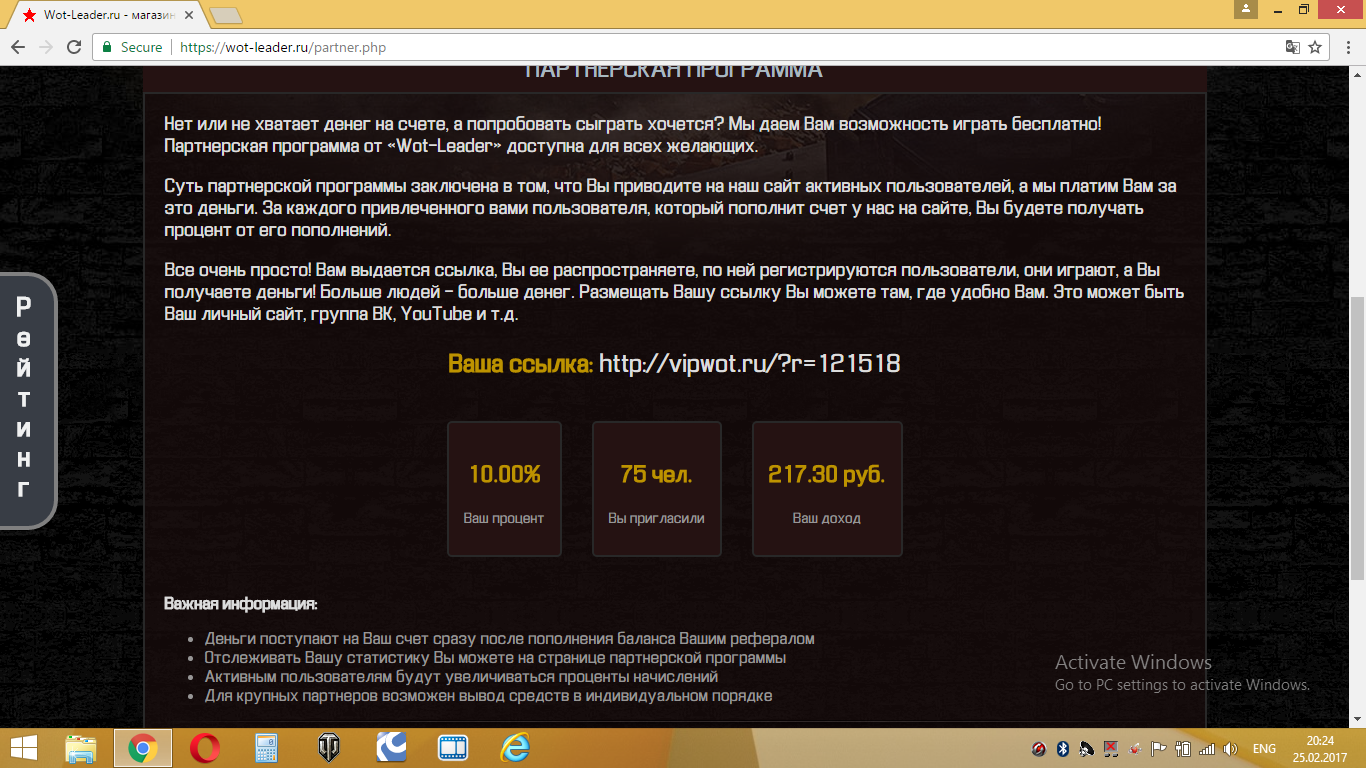
Task: Open the clock showing 20:24 25.02.2017
Action: tap(1321, 748)
